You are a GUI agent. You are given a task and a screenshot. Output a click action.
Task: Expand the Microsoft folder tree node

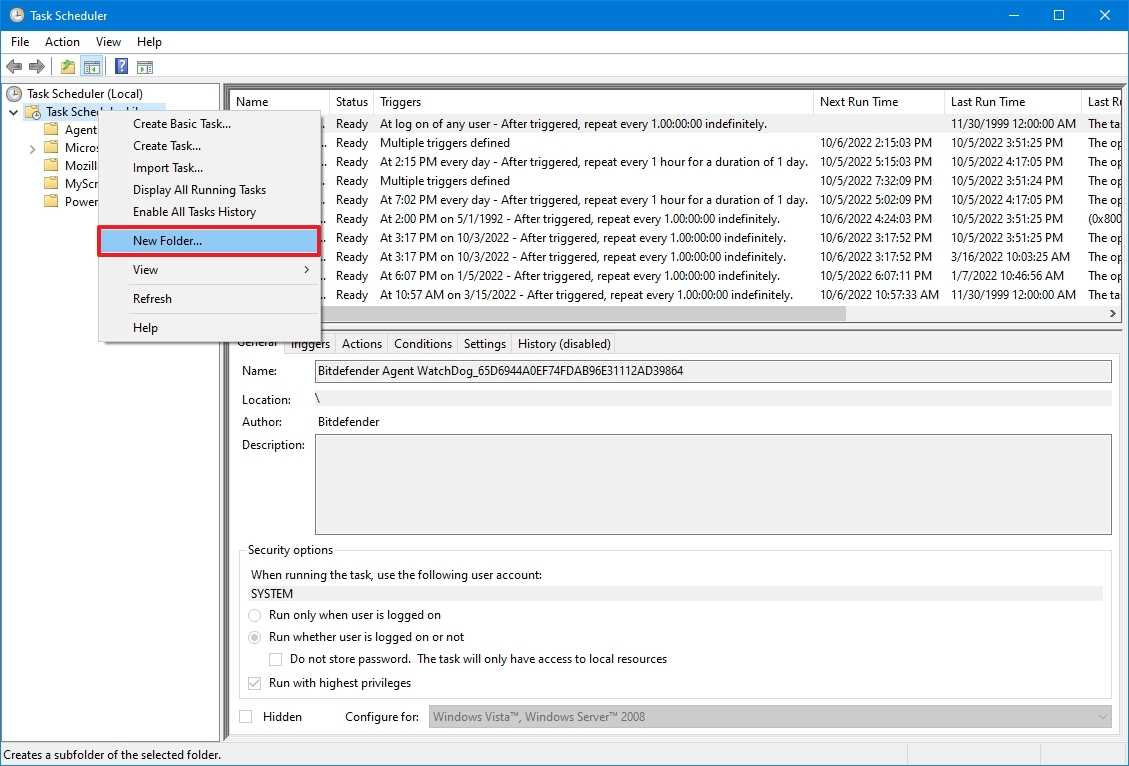point(33,148)
